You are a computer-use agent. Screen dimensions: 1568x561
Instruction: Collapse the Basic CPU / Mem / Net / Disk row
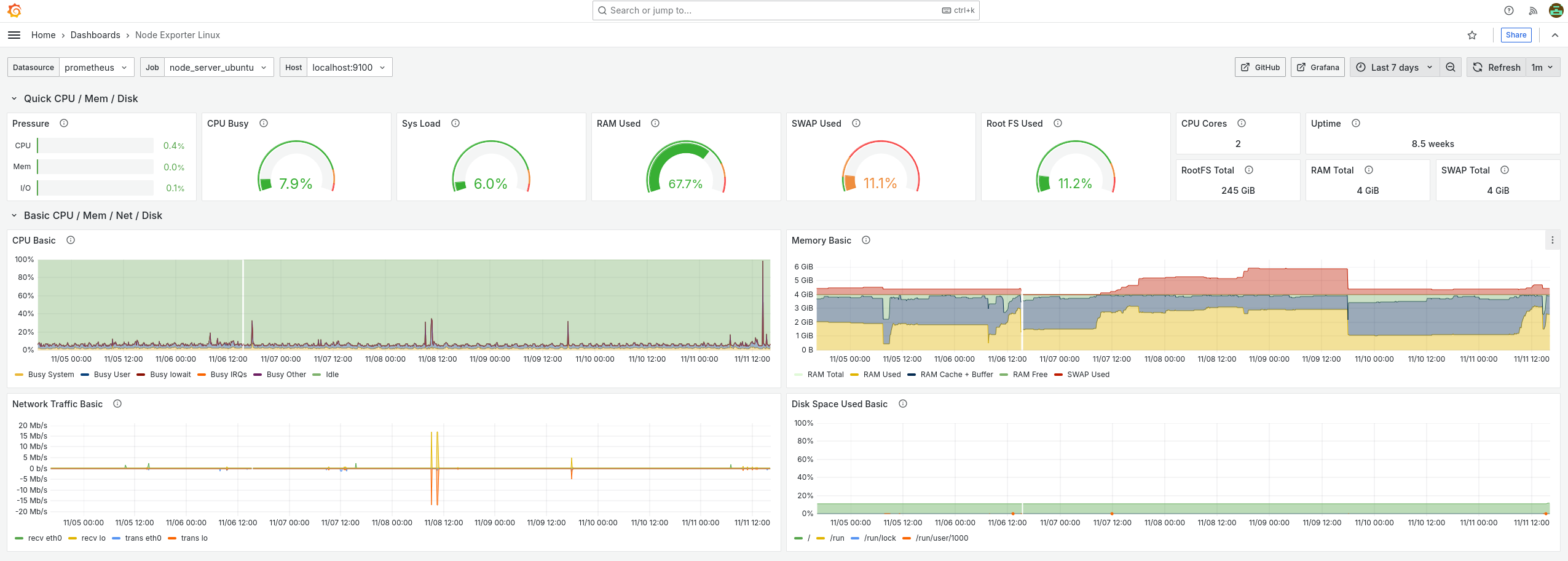coord(14,215)
